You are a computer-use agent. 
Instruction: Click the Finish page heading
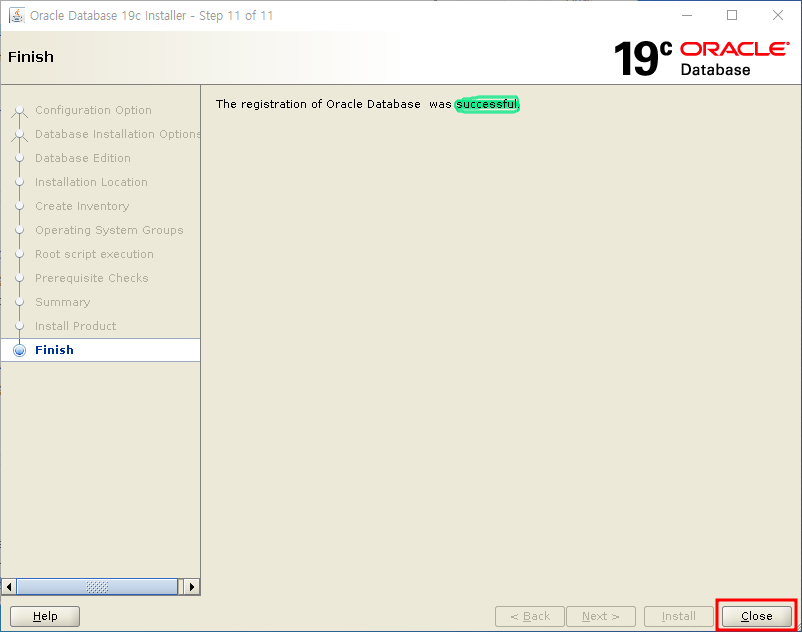(31, 57)
